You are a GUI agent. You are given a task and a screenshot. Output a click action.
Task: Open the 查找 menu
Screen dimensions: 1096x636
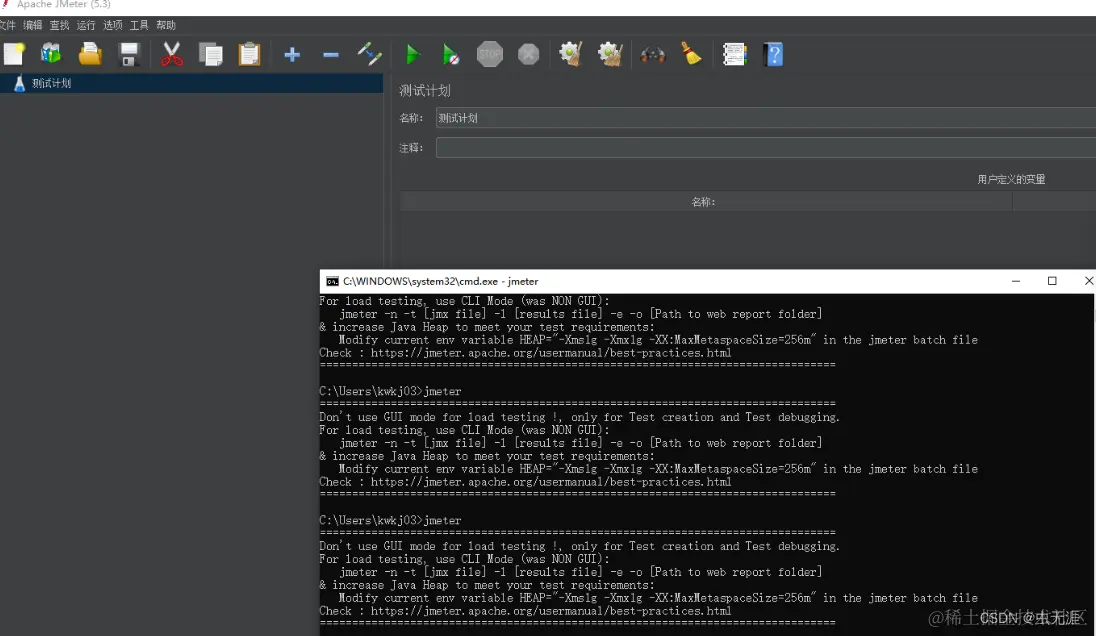[x=59, y=25]
